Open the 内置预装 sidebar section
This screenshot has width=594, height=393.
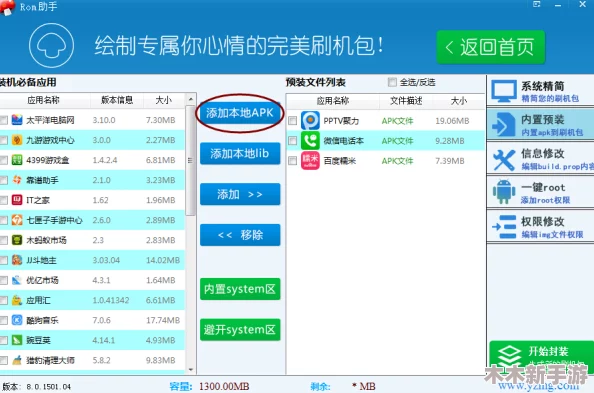(540, 124)
